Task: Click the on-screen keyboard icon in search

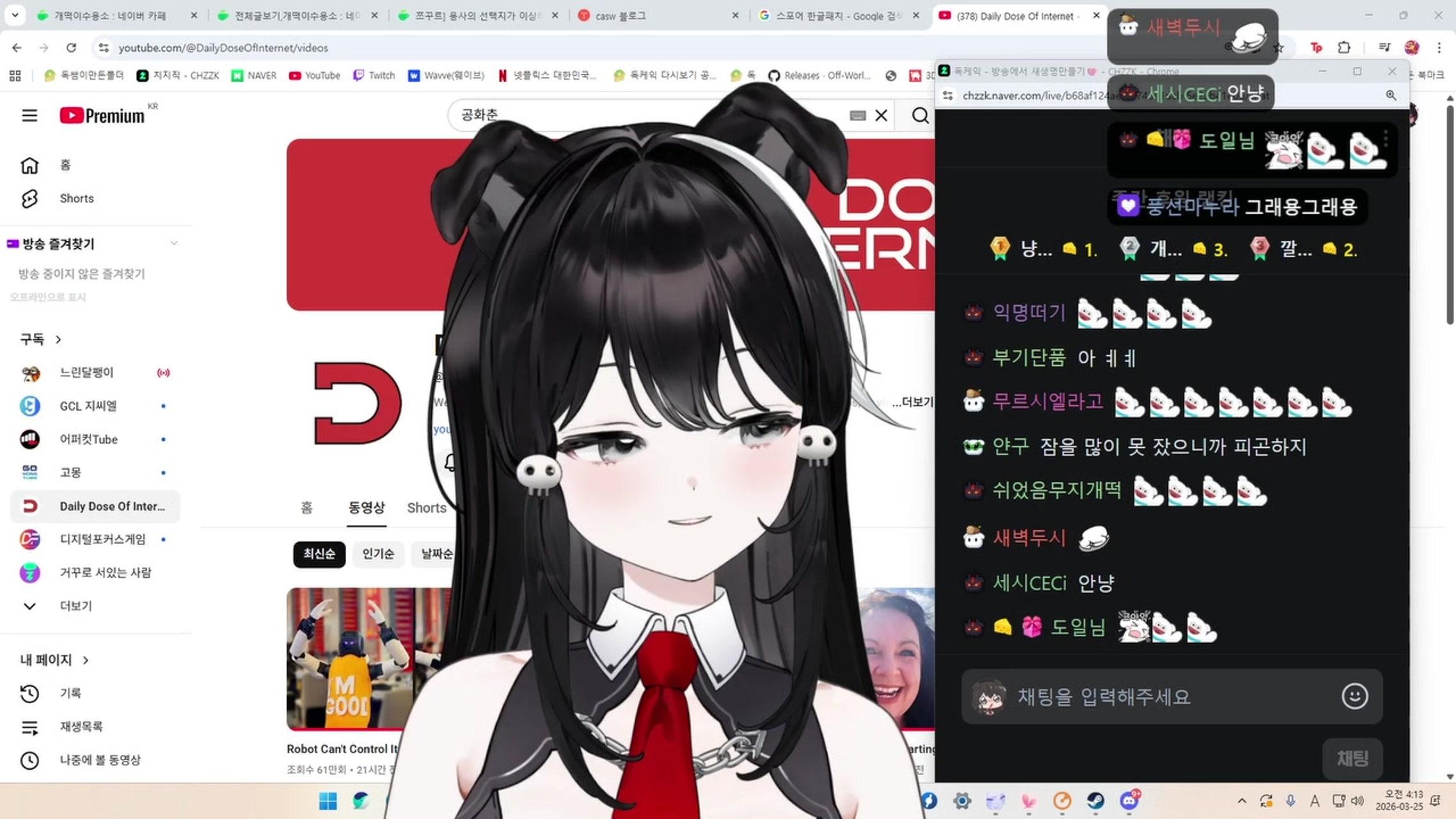Action: click(858, 115)
